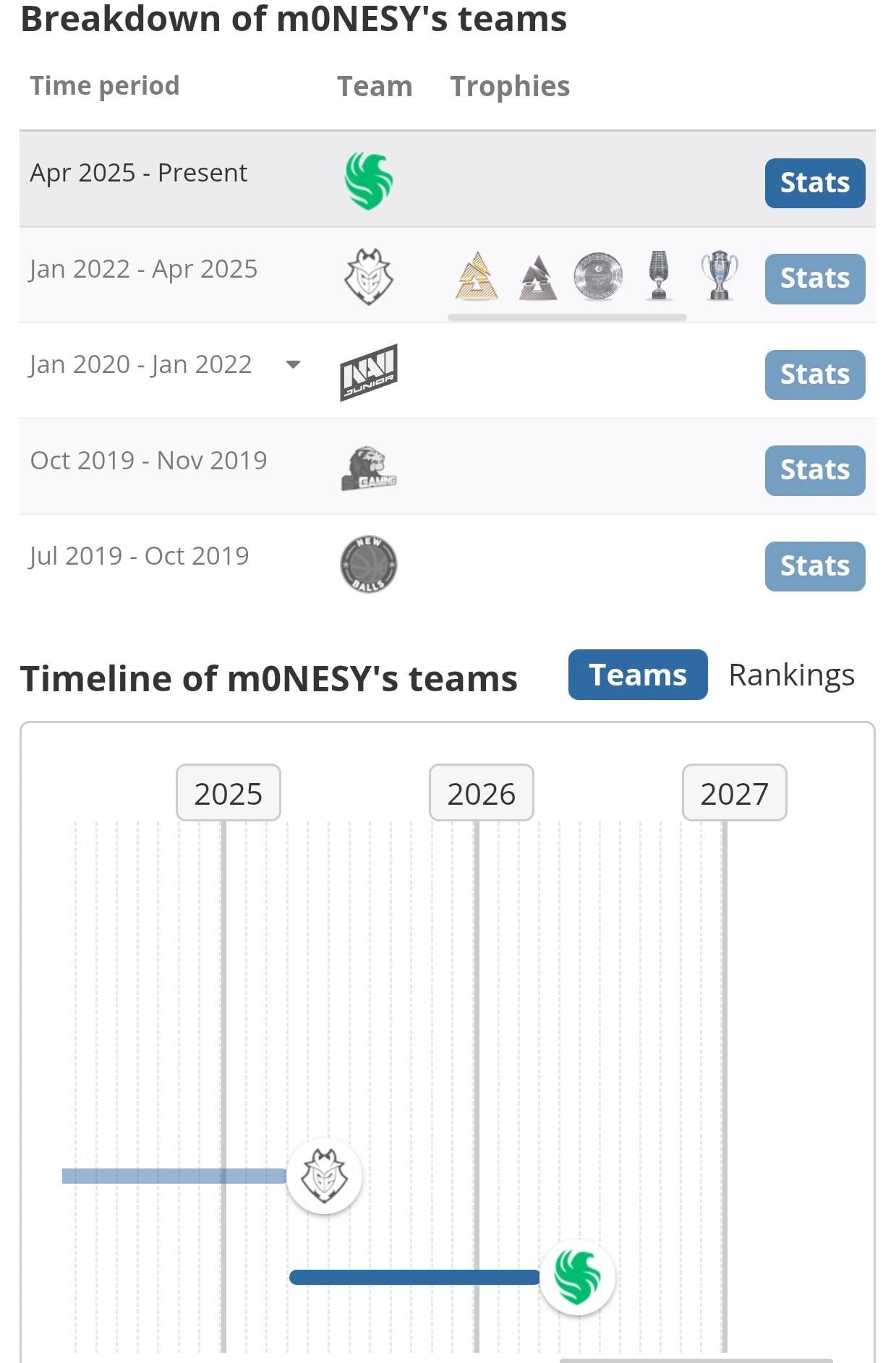
Task: Expand the Jan 2020 - Jan 2022 row
Action: pos(293,364)
